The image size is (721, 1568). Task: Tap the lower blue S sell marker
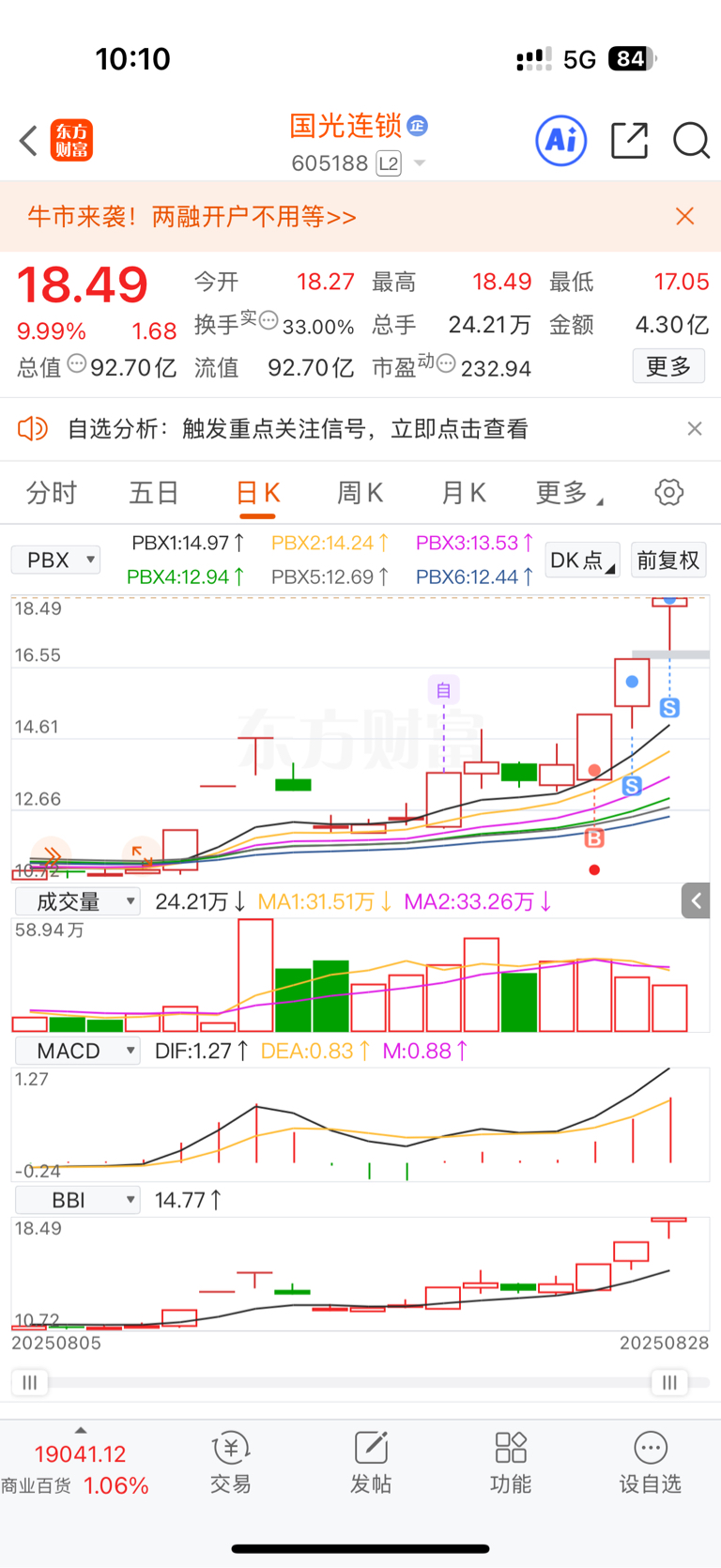632,786
